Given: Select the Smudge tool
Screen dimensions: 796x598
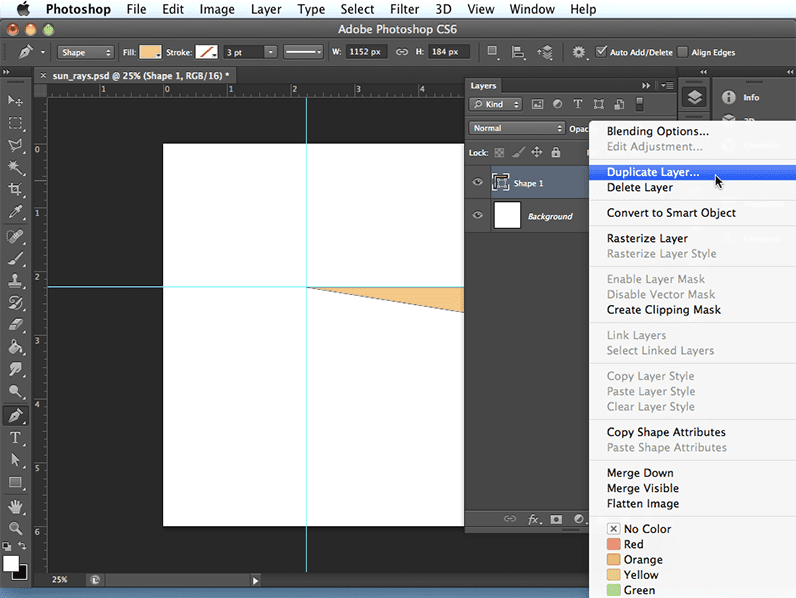Looking at the screenshot, I should pos(15,369).
